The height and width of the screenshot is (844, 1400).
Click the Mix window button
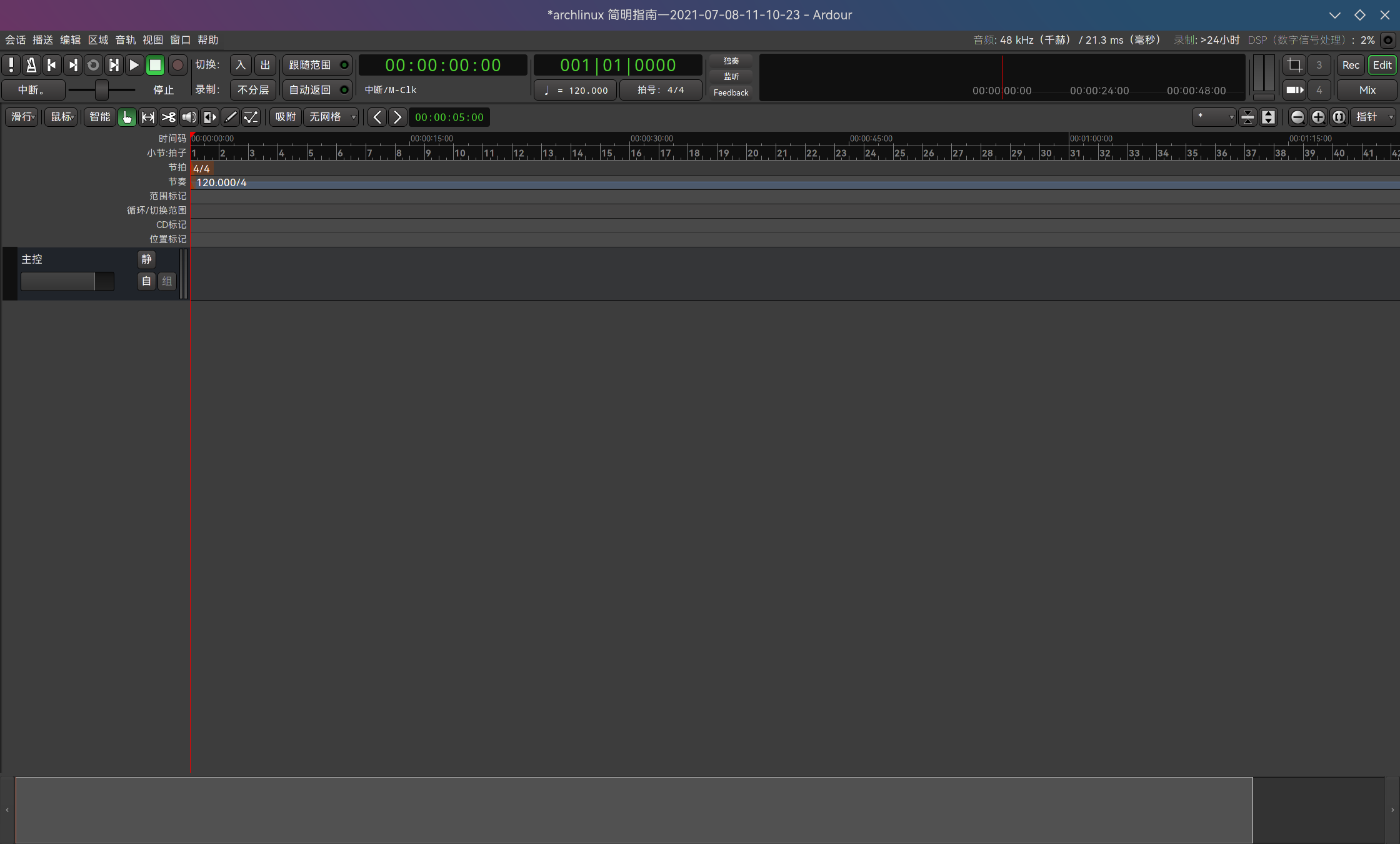pos(1367,90)
